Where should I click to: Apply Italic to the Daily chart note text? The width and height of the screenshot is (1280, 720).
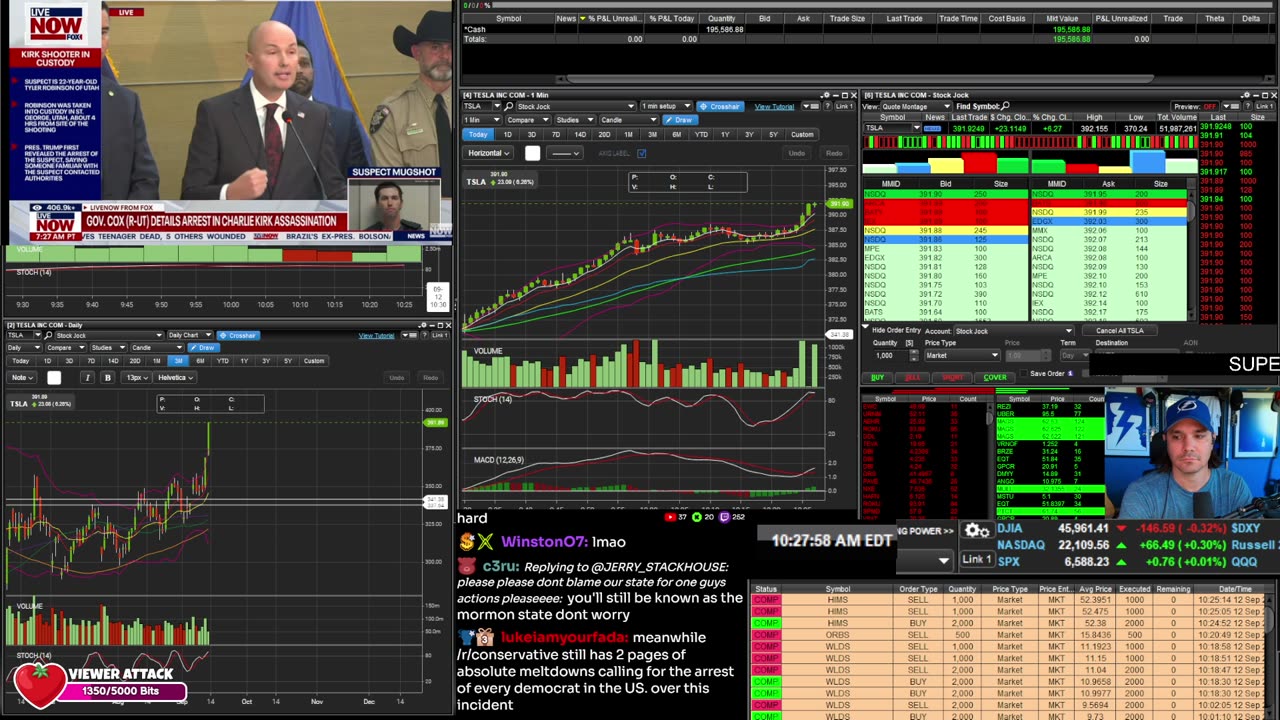point(87,377)
